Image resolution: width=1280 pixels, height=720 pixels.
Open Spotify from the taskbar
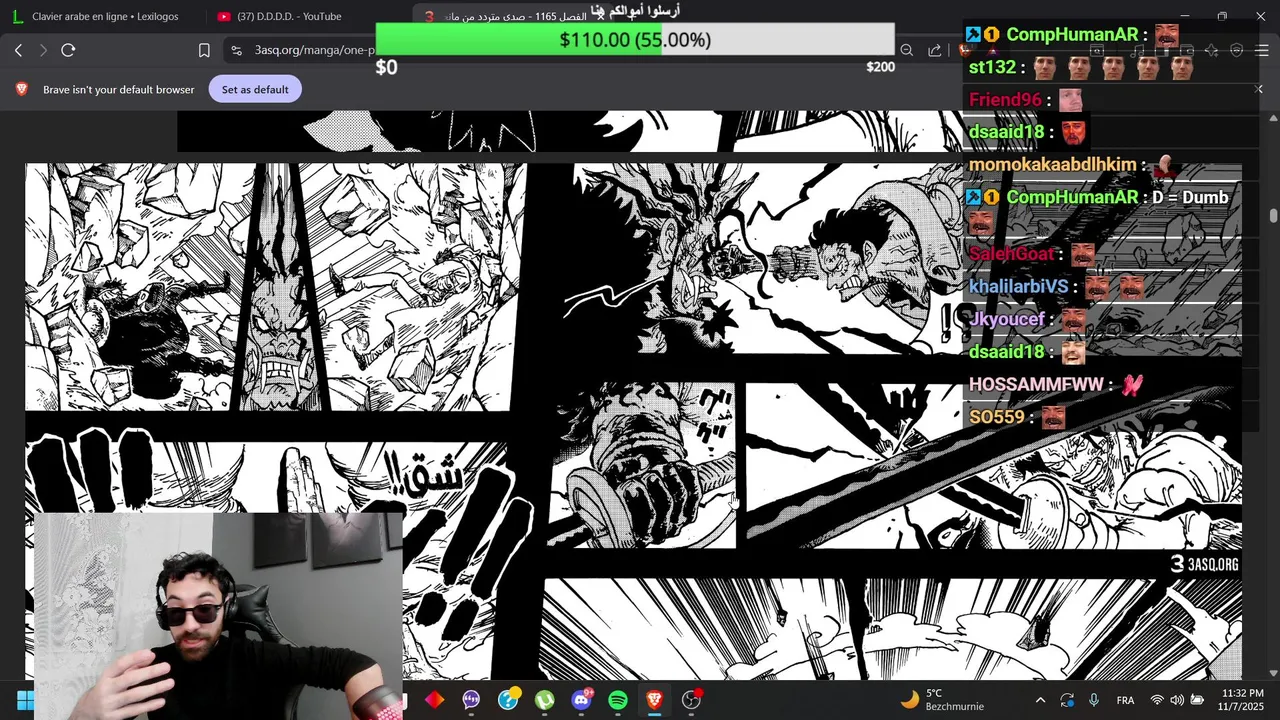click(x=618, y=700)
